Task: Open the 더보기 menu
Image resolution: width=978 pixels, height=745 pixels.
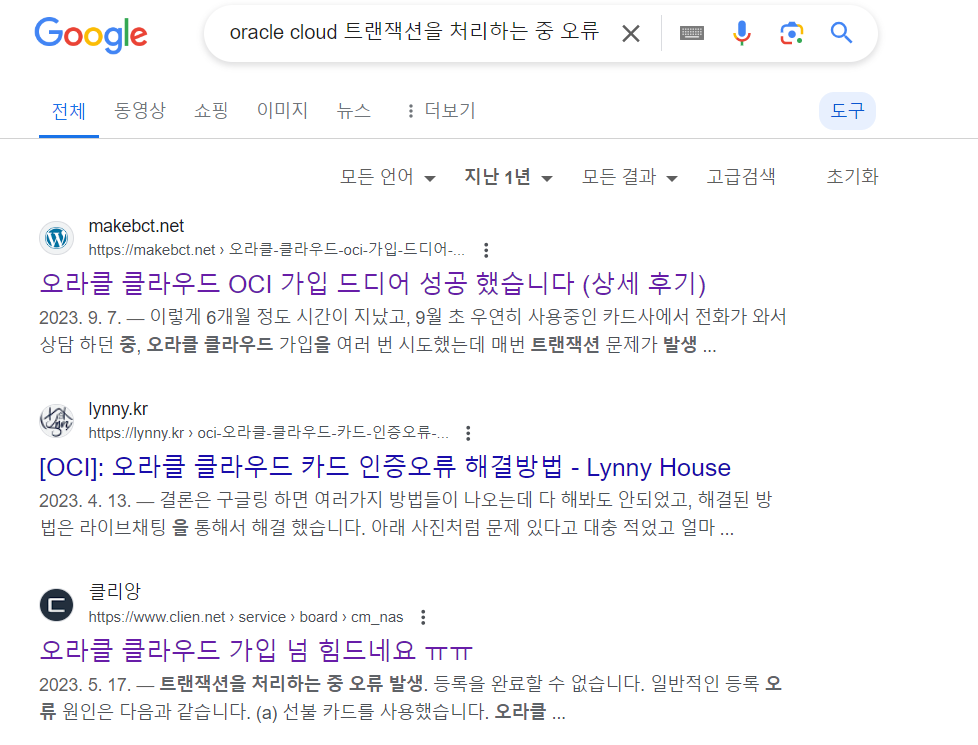Action: [x=442, y=111]
